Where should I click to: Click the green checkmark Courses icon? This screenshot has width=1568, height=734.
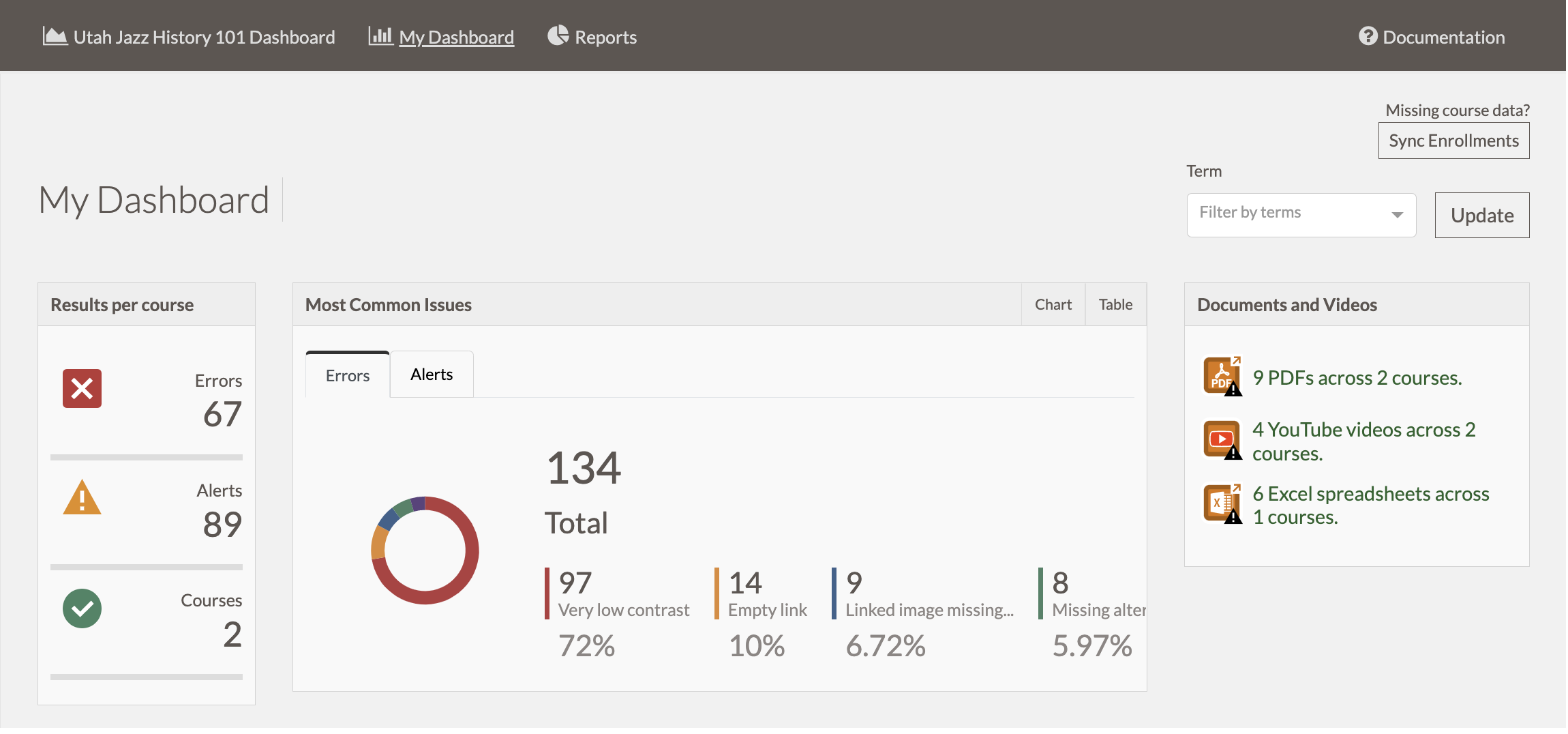coord(82,608)
